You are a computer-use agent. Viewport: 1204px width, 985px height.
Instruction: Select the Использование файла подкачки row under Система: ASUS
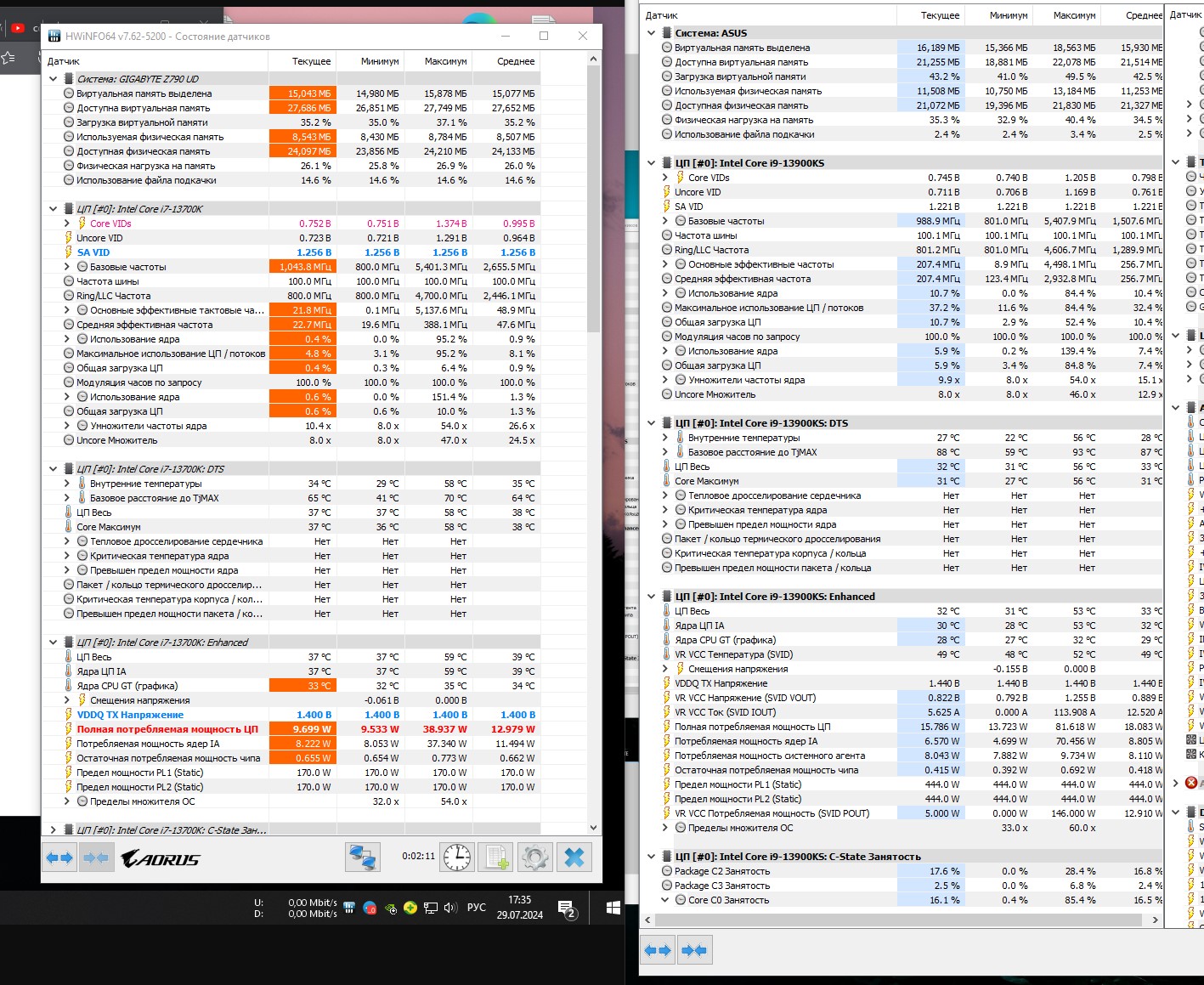pos(902,134)
